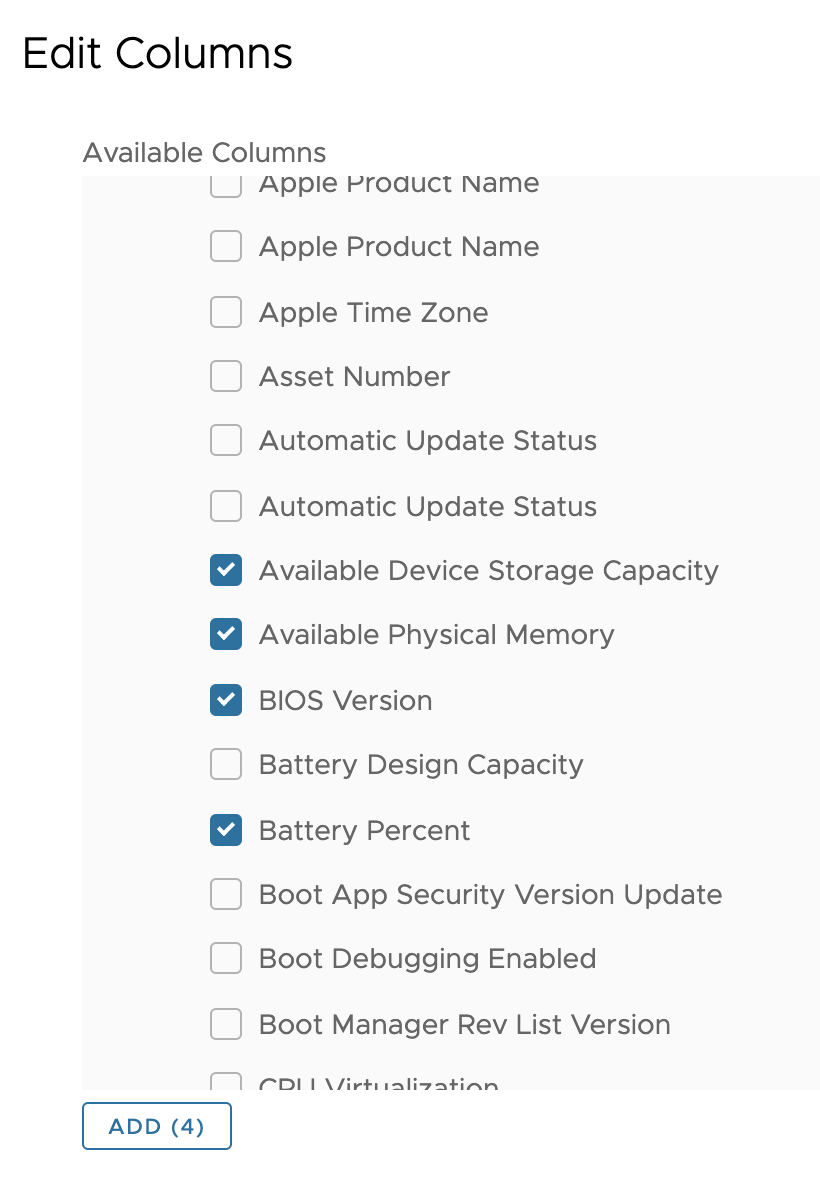Uncheck the BIOS Version checkbox

(x=226, y=700)
